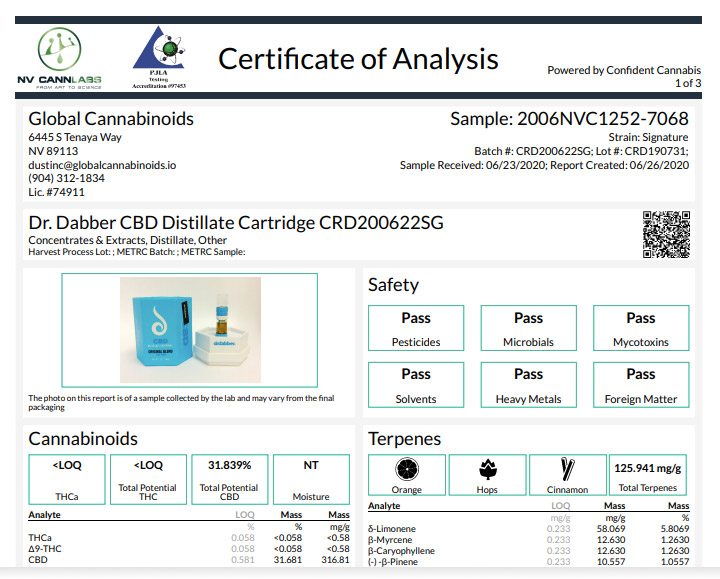This screenshot has height=579, width=720.
Task: Click the phone number (904) 312-1834
Action: (x=67, y=178)
